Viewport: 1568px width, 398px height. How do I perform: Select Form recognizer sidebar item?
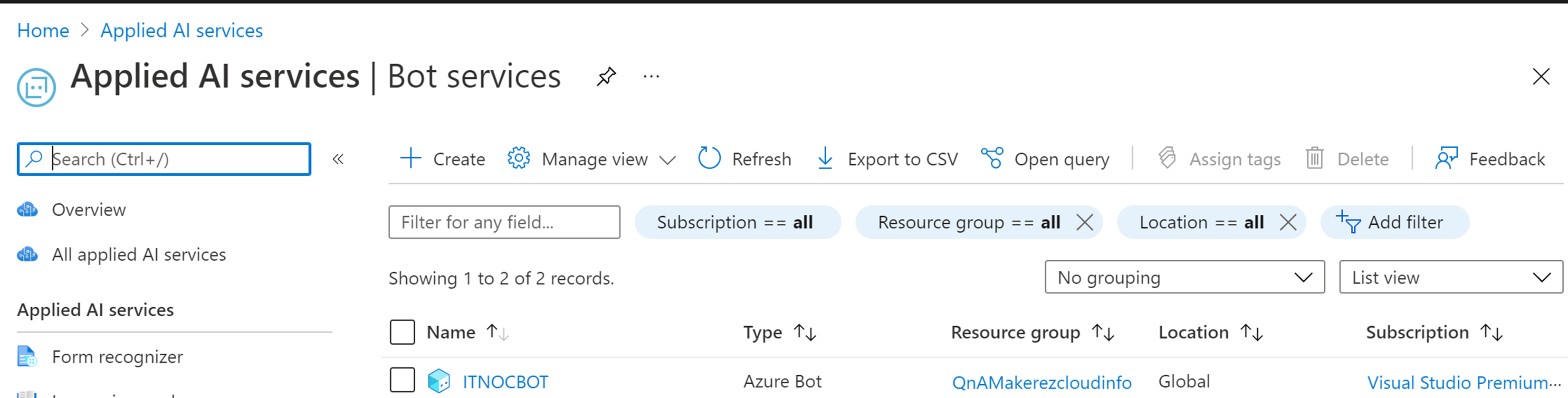117,357
